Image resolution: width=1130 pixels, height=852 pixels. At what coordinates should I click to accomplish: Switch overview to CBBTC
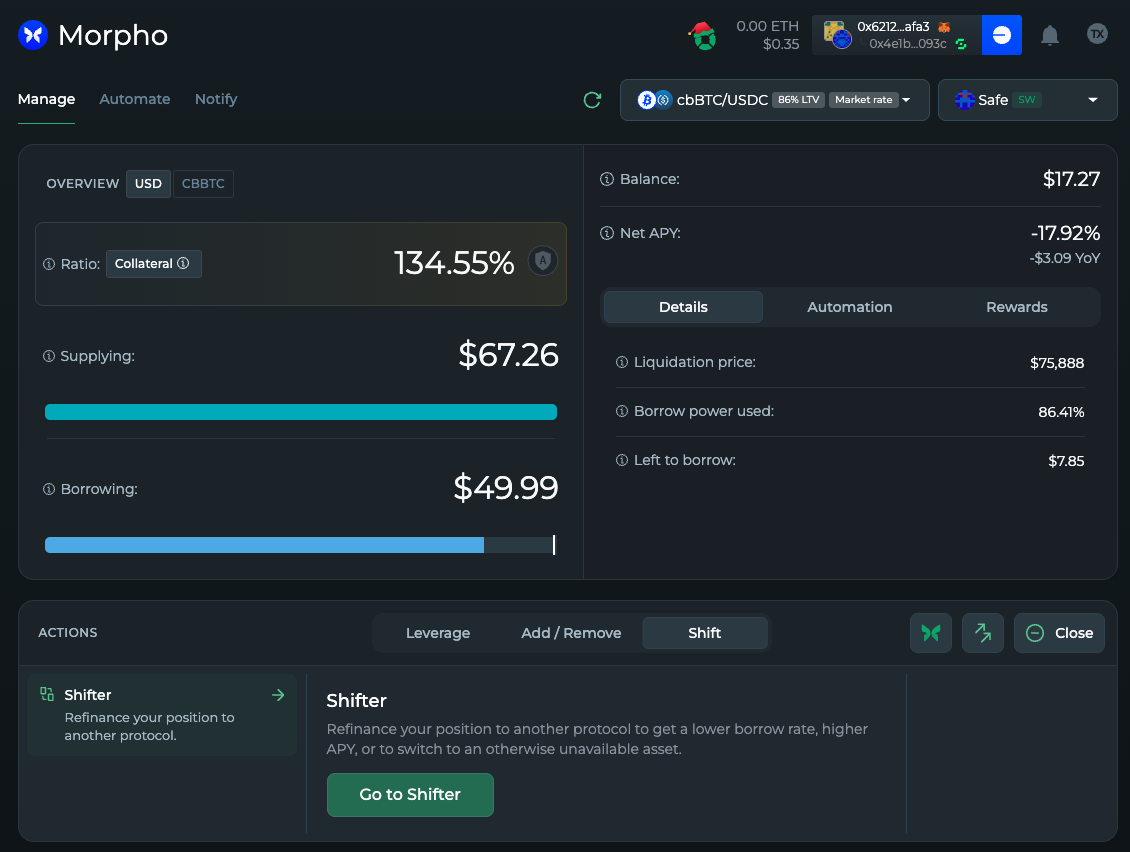(x=203, y=184)
